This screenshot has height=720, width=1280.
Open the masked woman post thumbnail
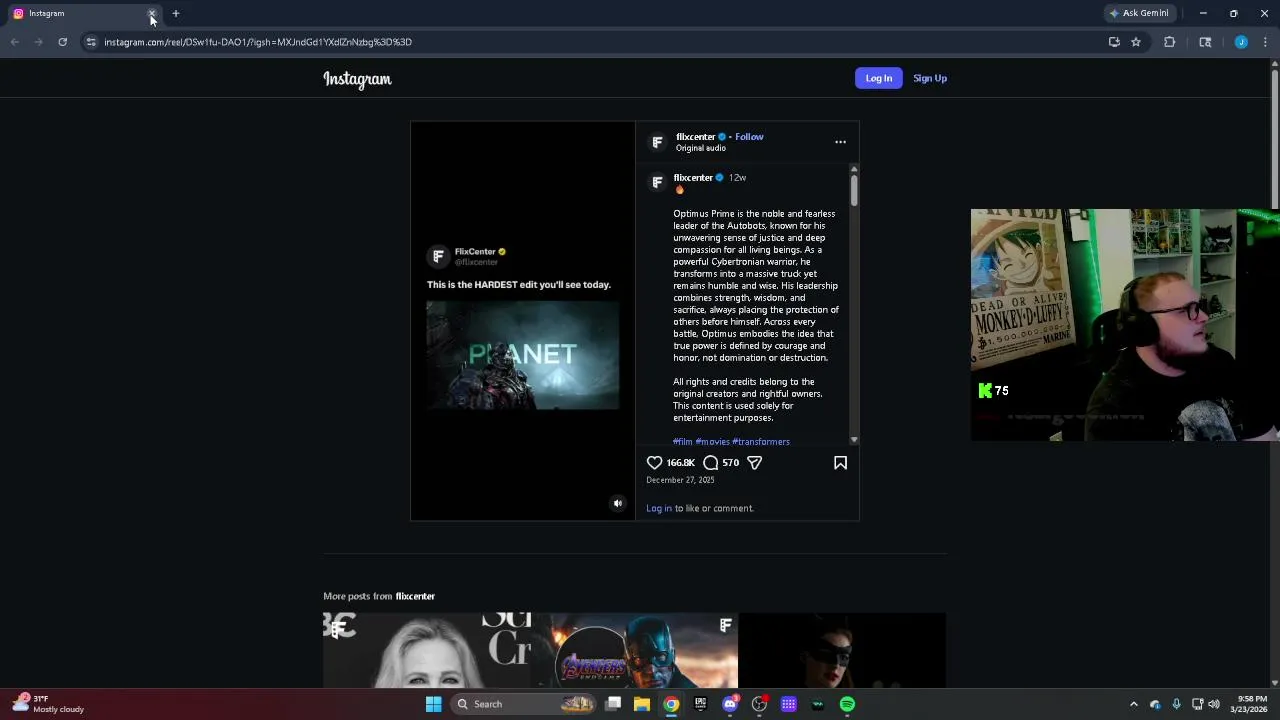[x=842, y=651]
